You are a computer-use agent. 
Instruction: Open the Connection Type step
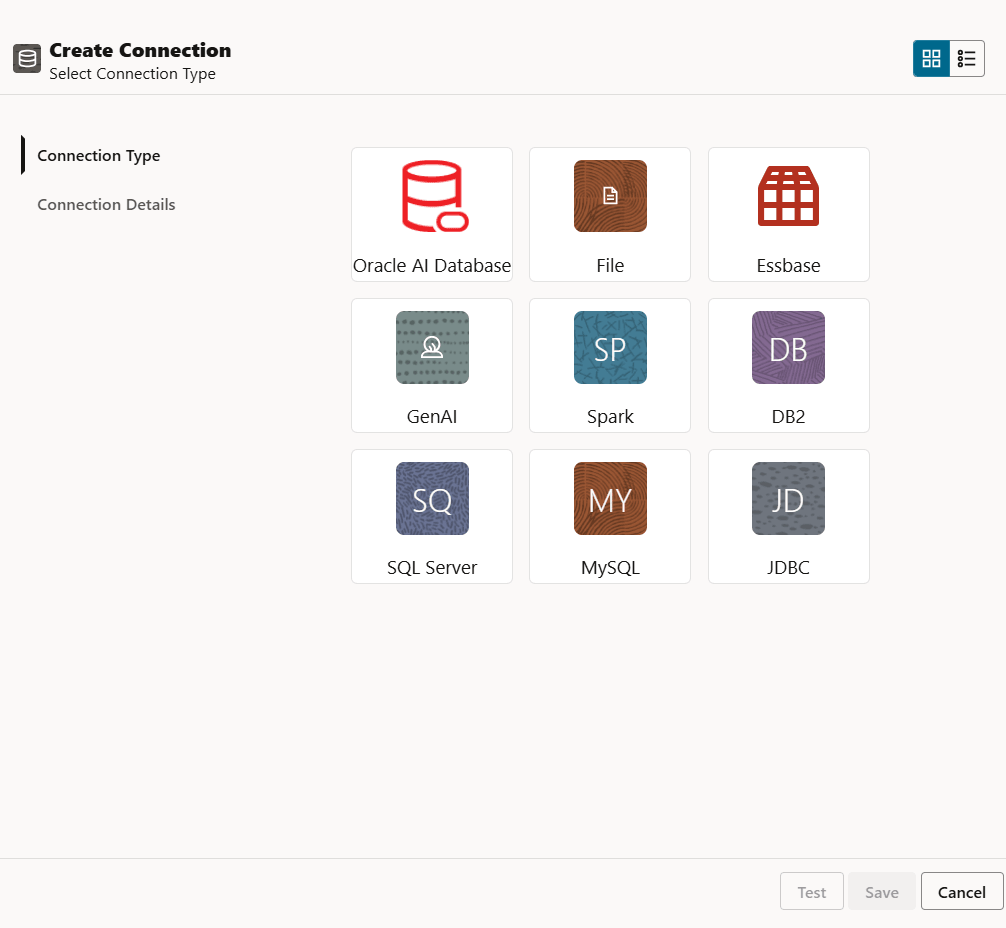[99, 155]
